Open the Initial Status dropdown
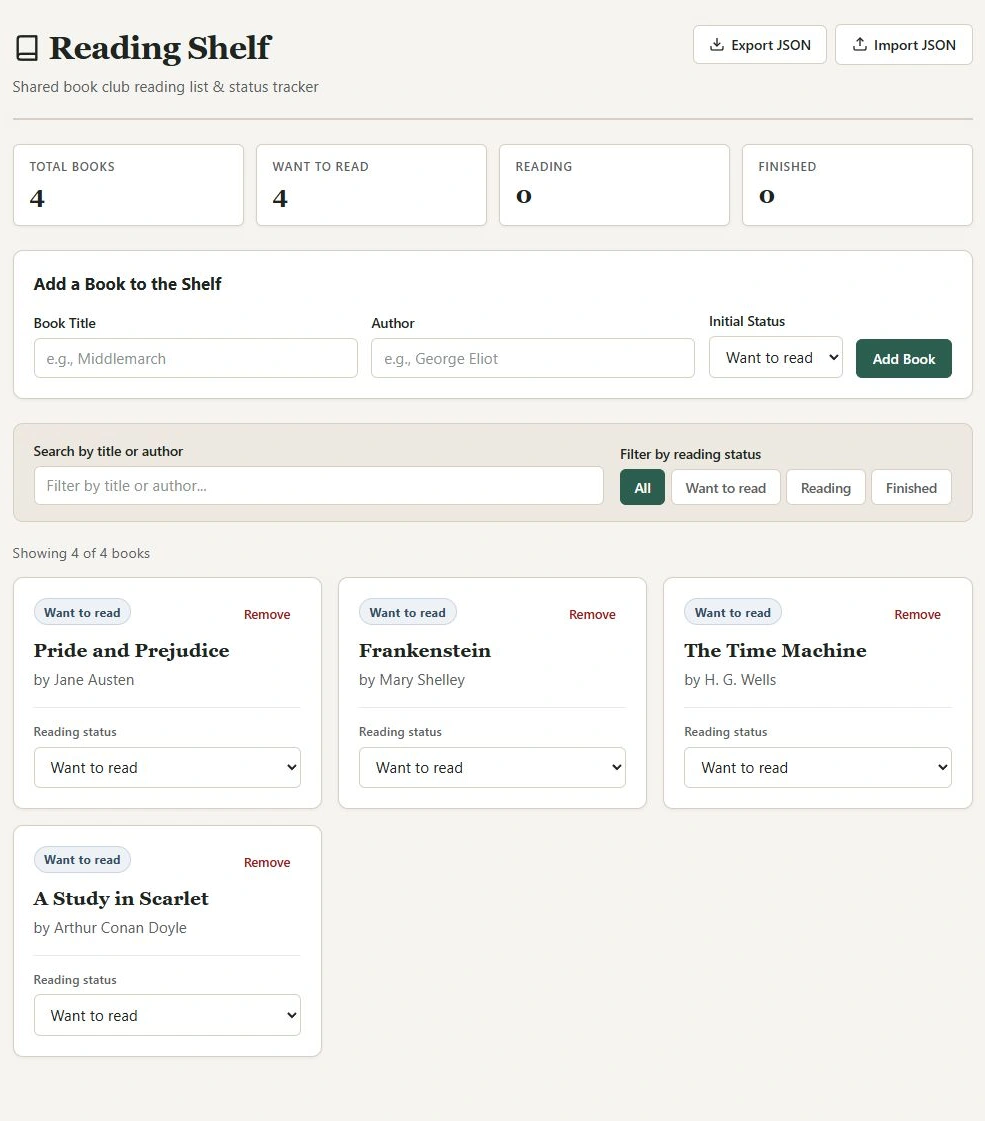This screenshot has height=1121, width=985. 776,357
